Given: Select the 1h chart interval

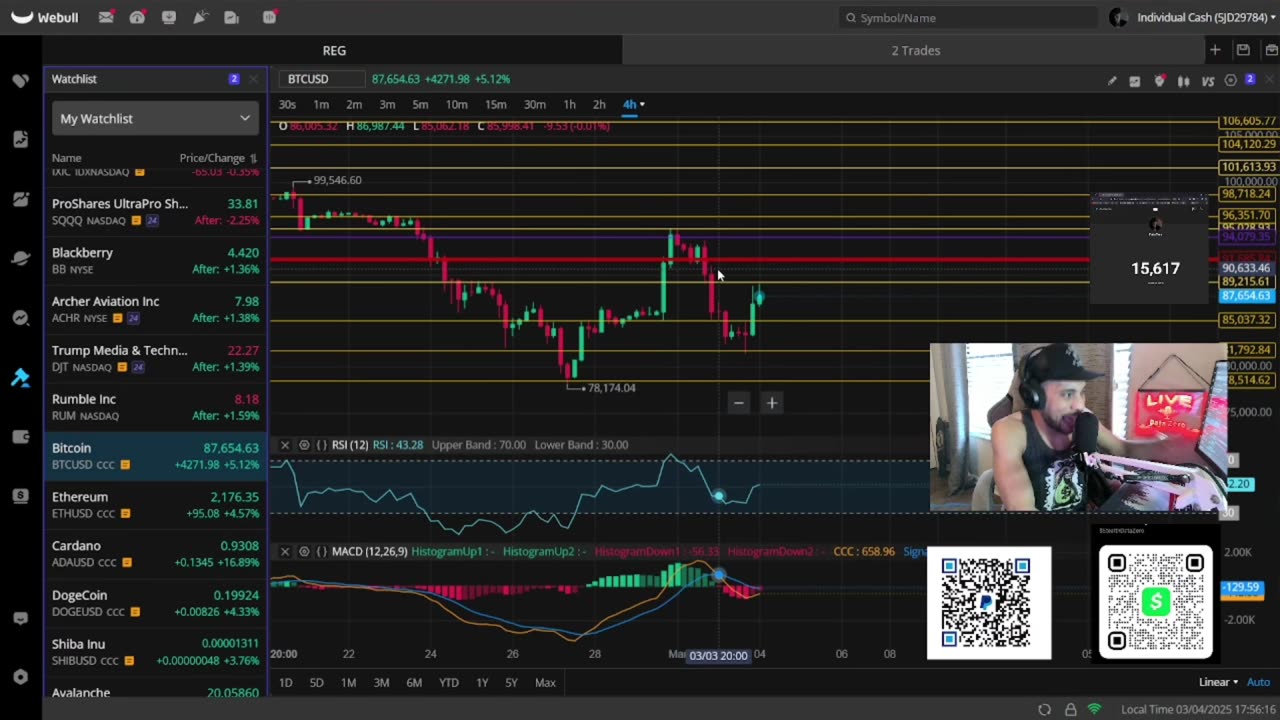Looking at the screenshot, I should point(569,104).
